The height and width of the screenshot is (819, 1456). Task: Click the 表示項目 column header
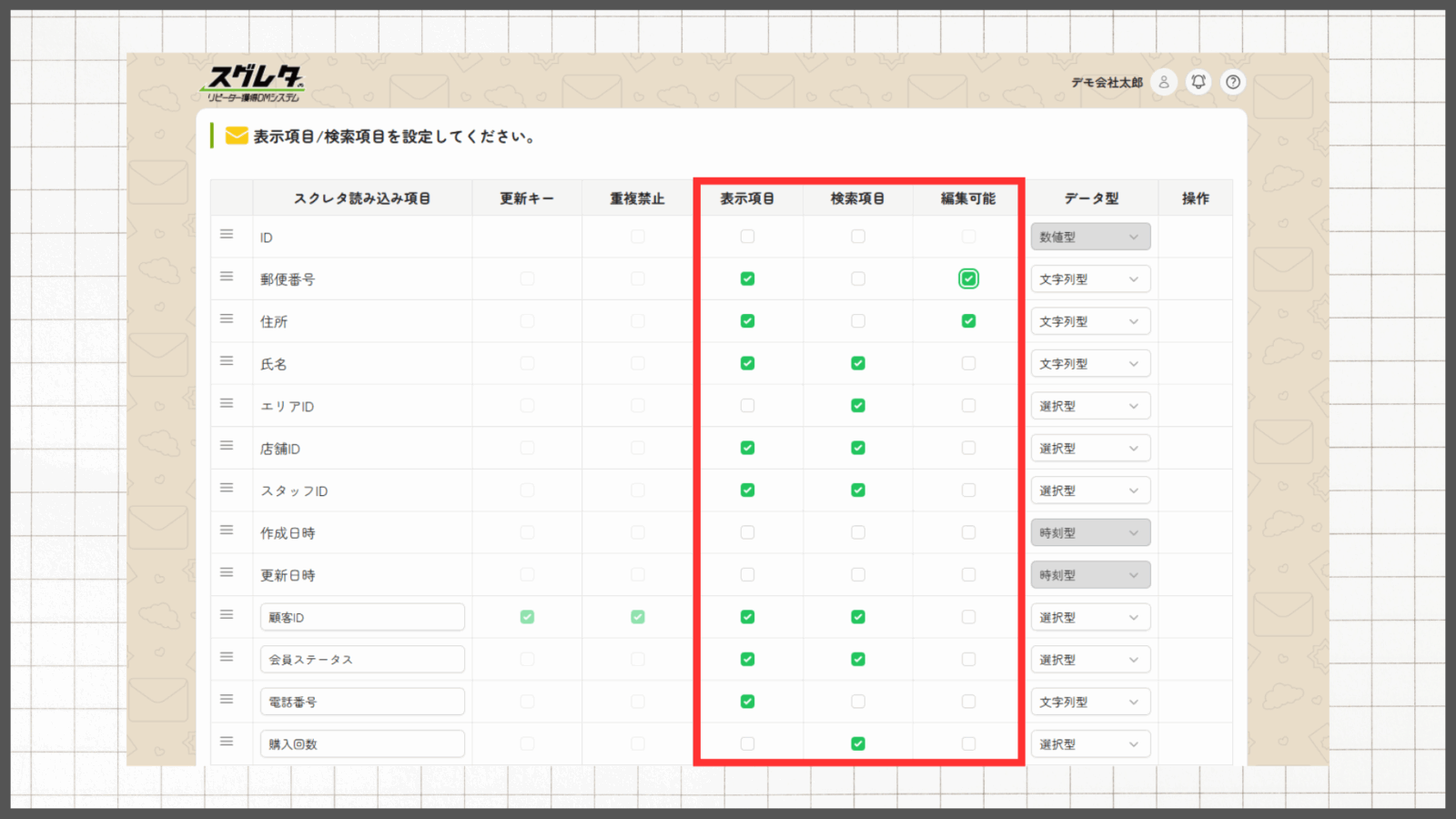pyautogui.click(x=747, y=198)
